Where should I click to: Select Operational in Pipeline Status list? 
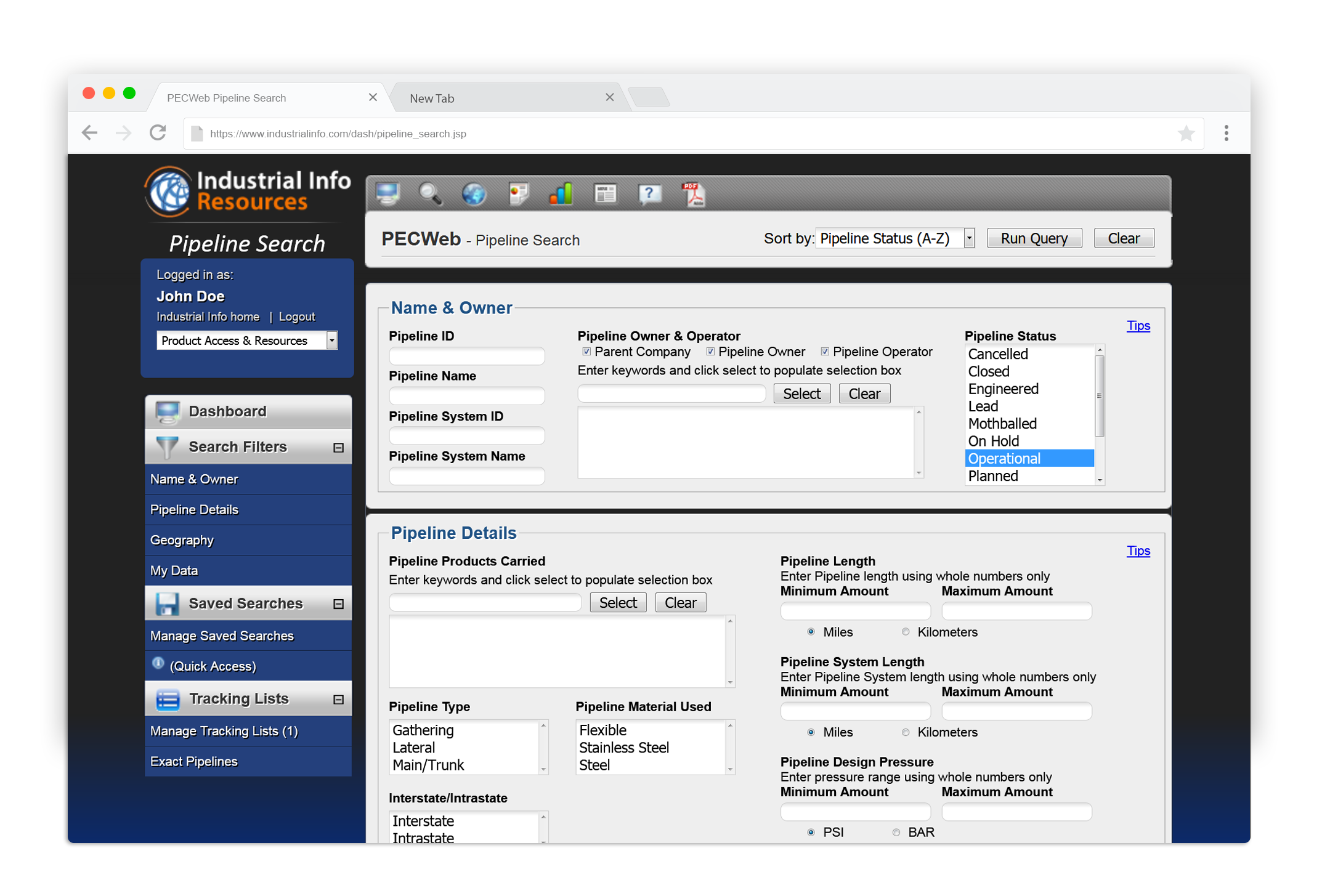pos(1029,458)
